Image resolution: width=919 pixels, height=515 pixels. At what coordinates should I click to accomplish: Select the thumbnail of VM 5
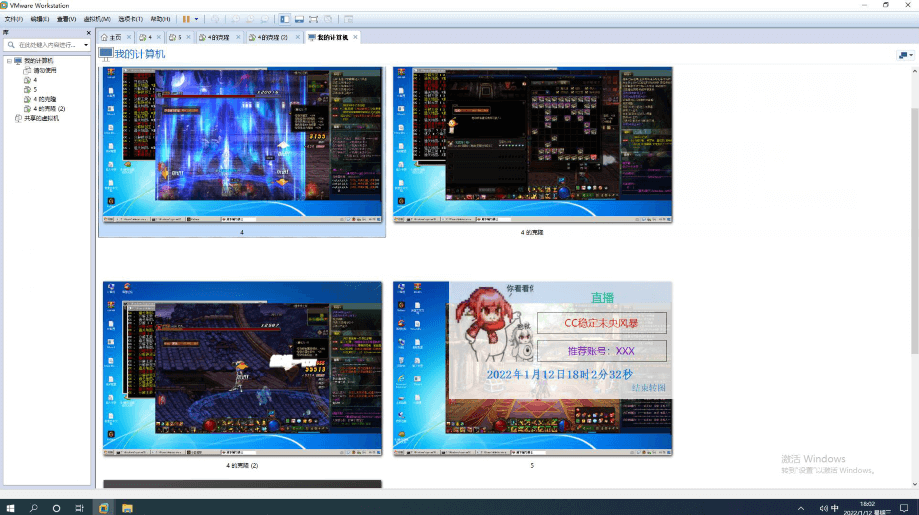[532, 369]
